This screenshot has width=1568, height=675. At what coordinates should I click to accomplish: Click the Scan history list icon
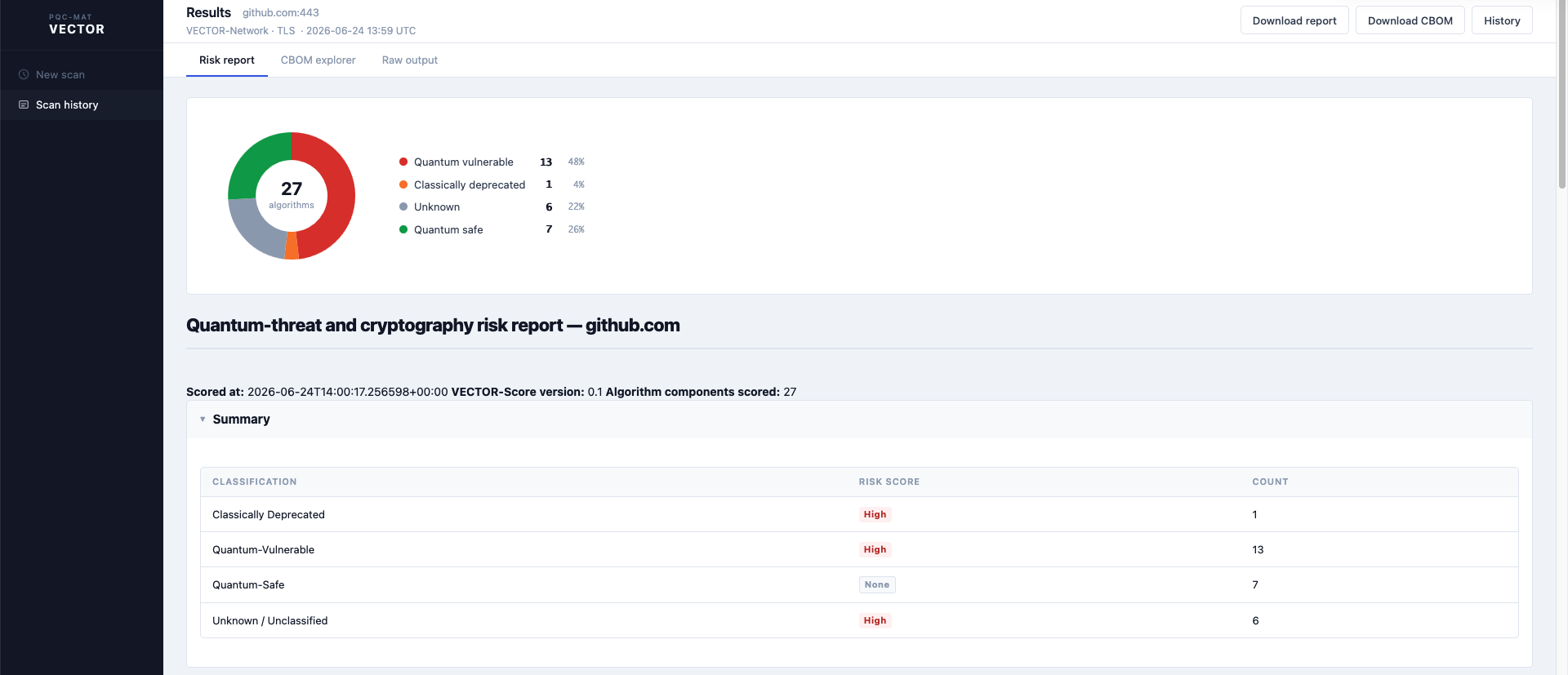point(24,104)
